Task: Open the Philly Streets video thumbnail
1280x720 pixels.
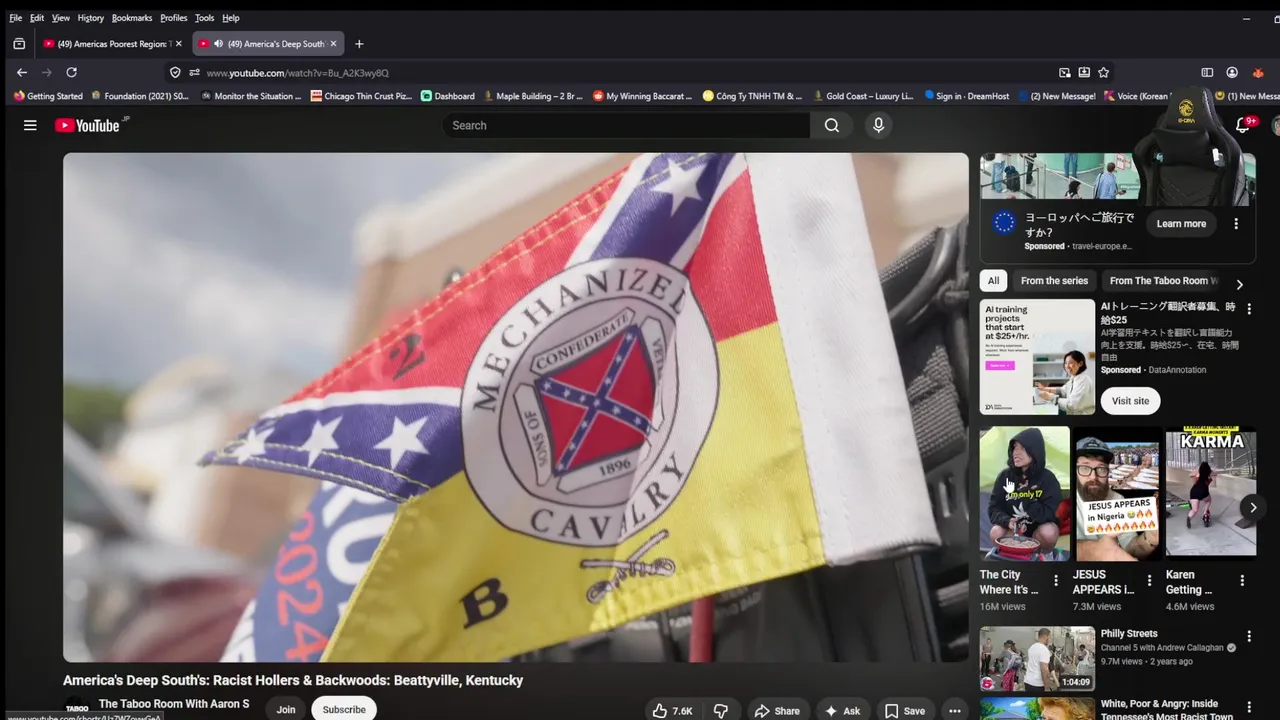Action: coord(1037,659)
